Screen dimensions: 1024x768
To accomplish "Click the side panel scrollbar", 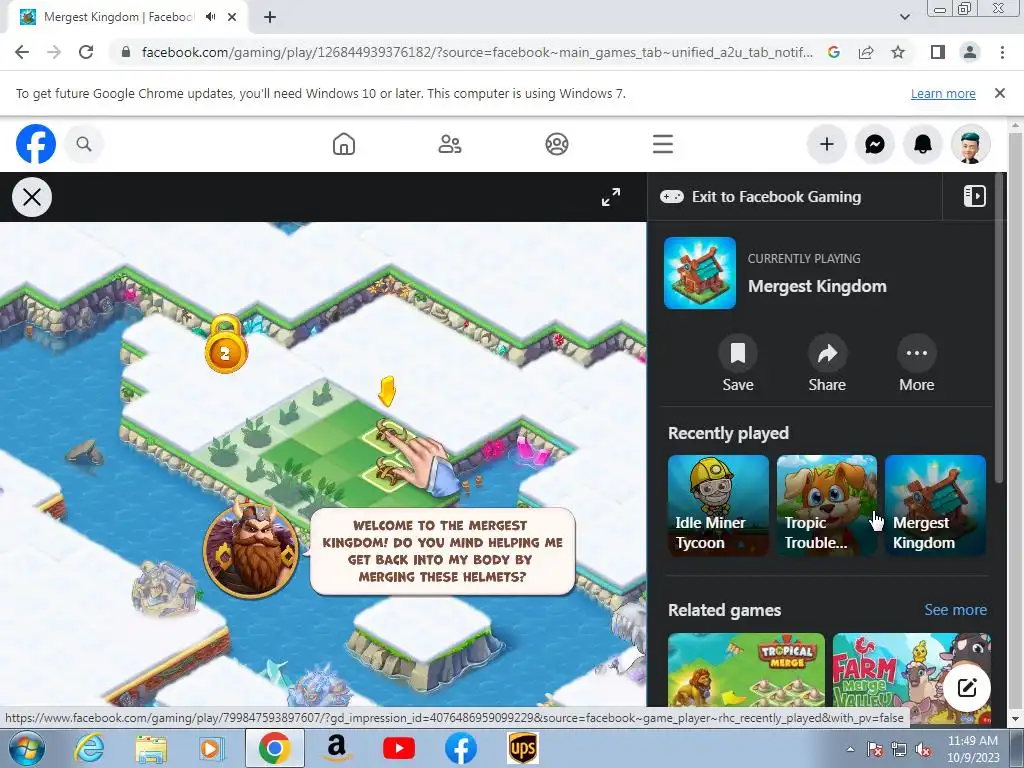I will point(999,328).
